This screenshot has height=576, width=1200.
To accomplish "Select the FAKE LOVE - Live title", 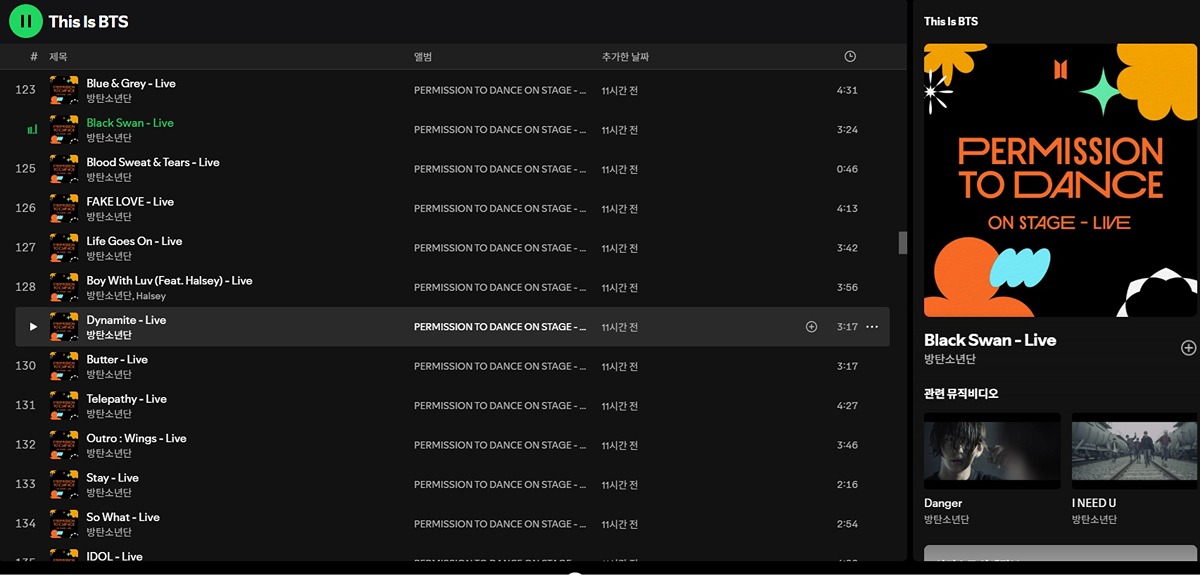I will (130, 201).
